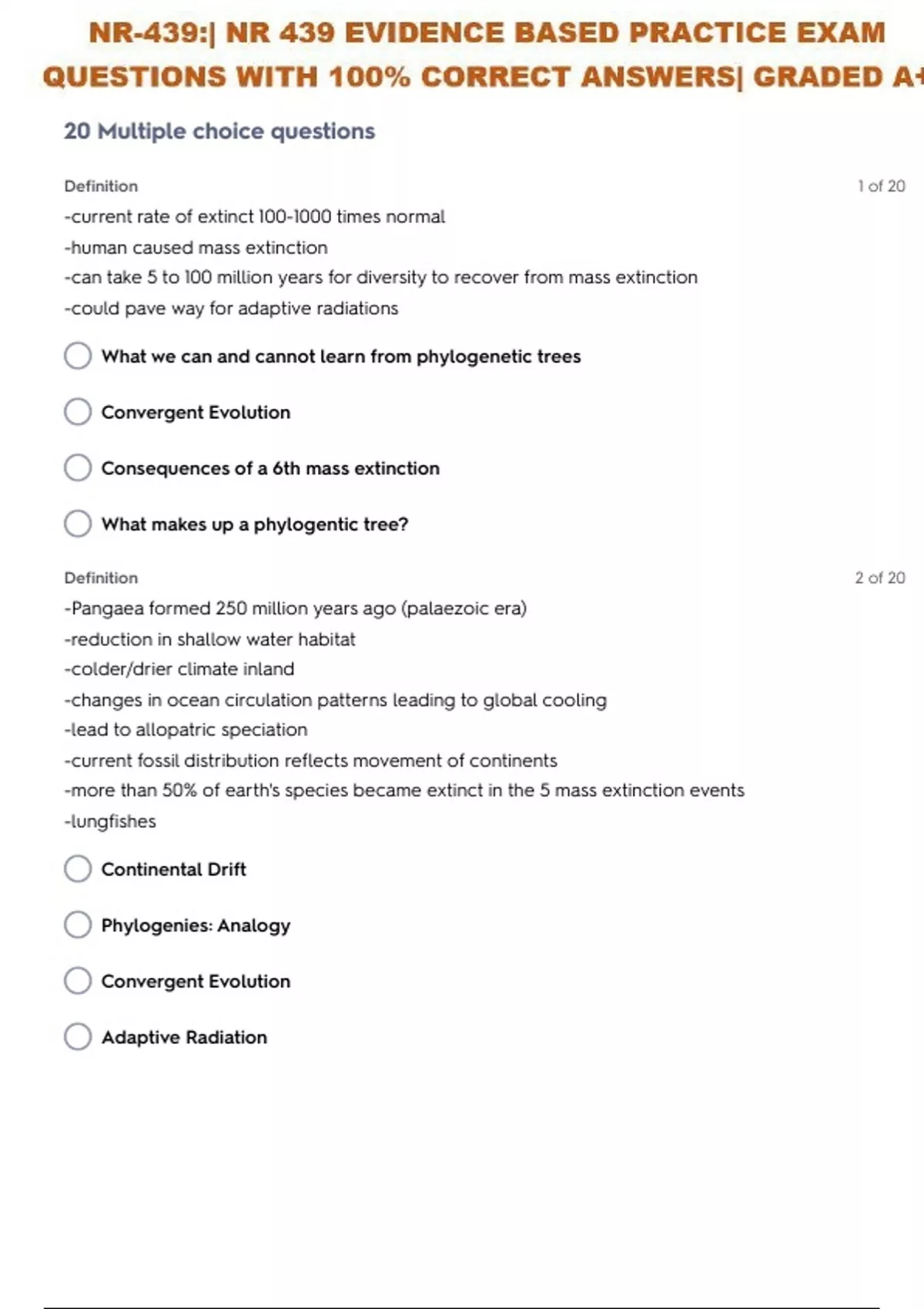
Task: Choose Convergent Evolution for question 1
Action: pyautogui.click(x=78, y=412)
